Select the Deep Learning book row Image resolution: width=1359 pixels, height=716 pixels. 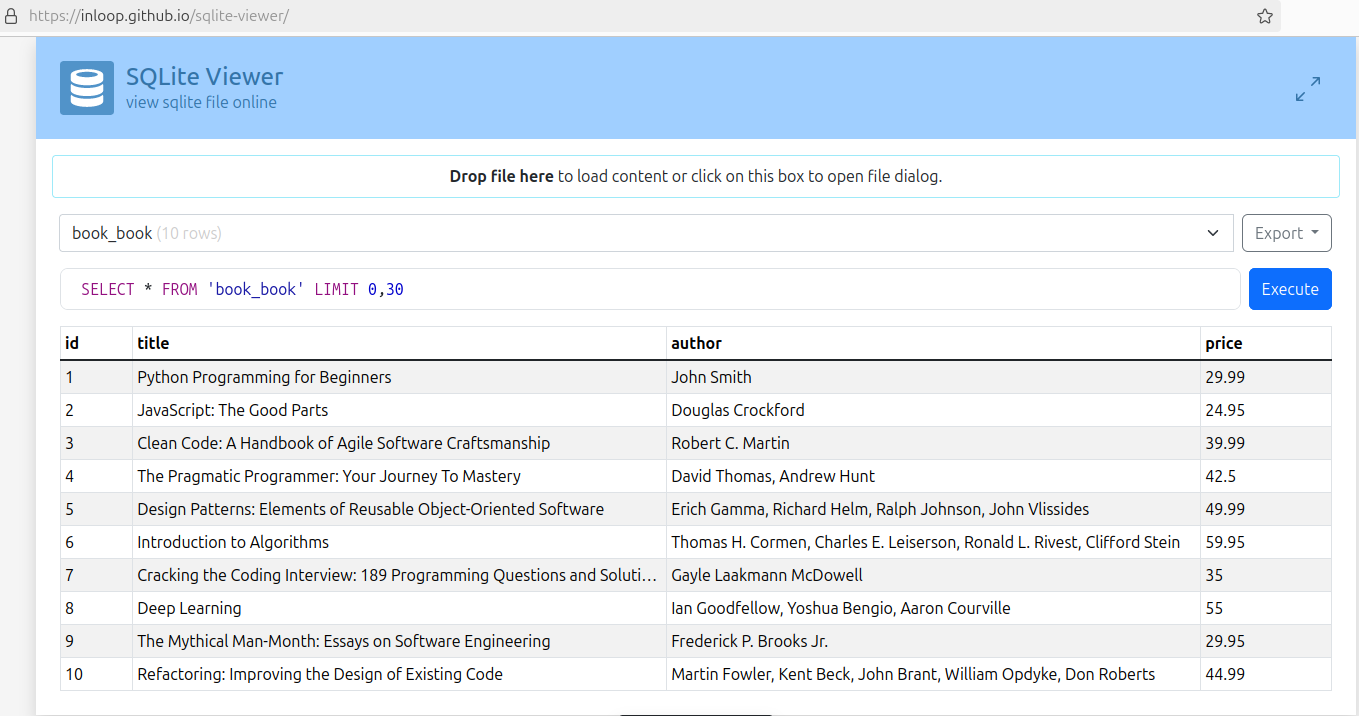[x=189, y=608]
